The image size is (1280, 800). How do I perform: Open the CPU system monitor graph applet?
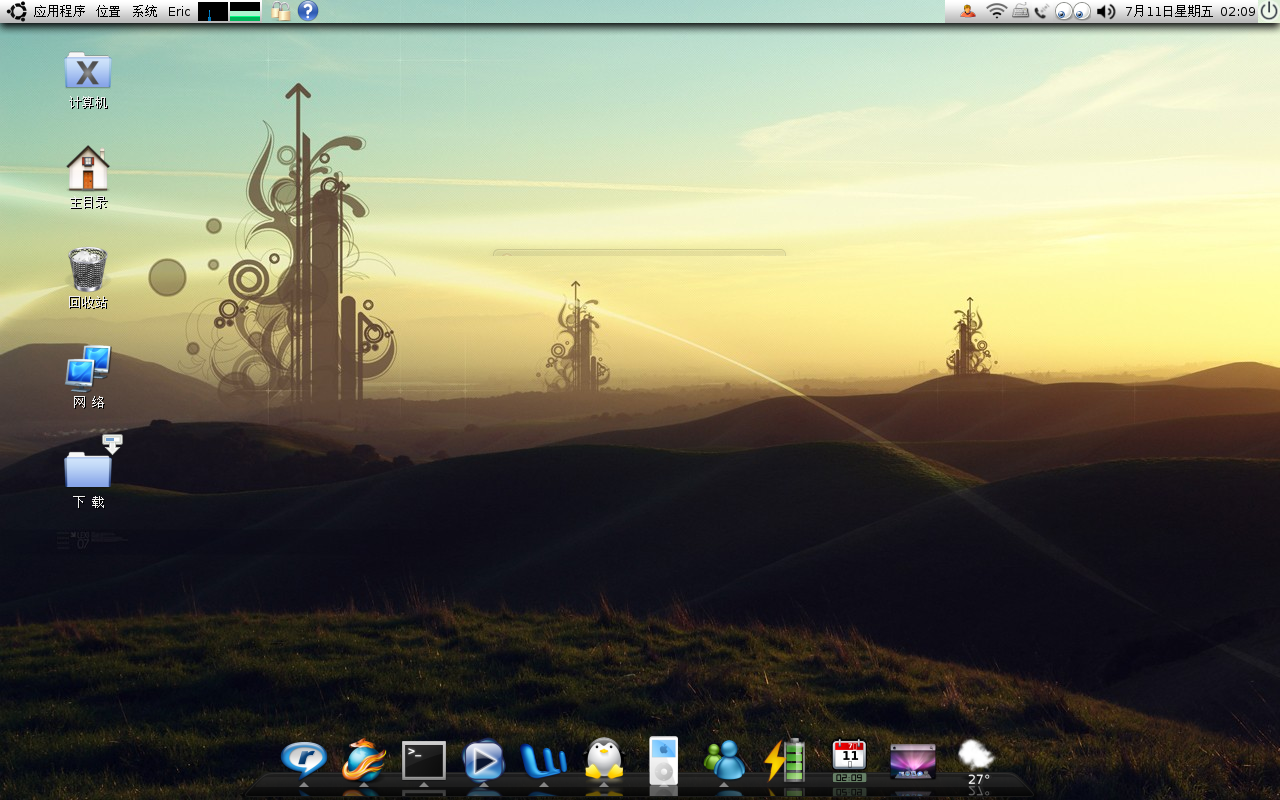tap(213, 12)
